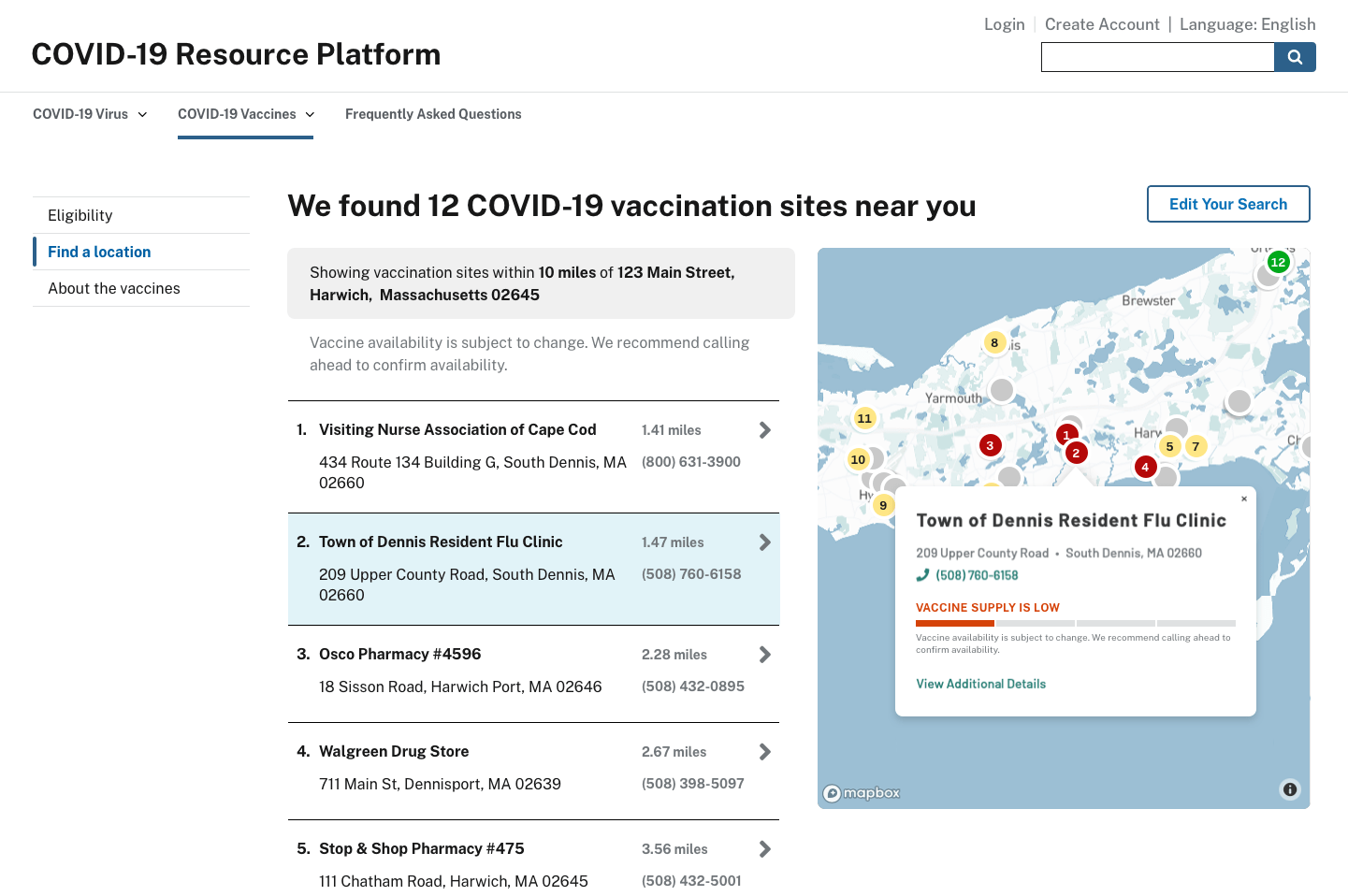Click Edit Your Search button
Viewport: 1348px width, 896px height.
pos(1228,204)
